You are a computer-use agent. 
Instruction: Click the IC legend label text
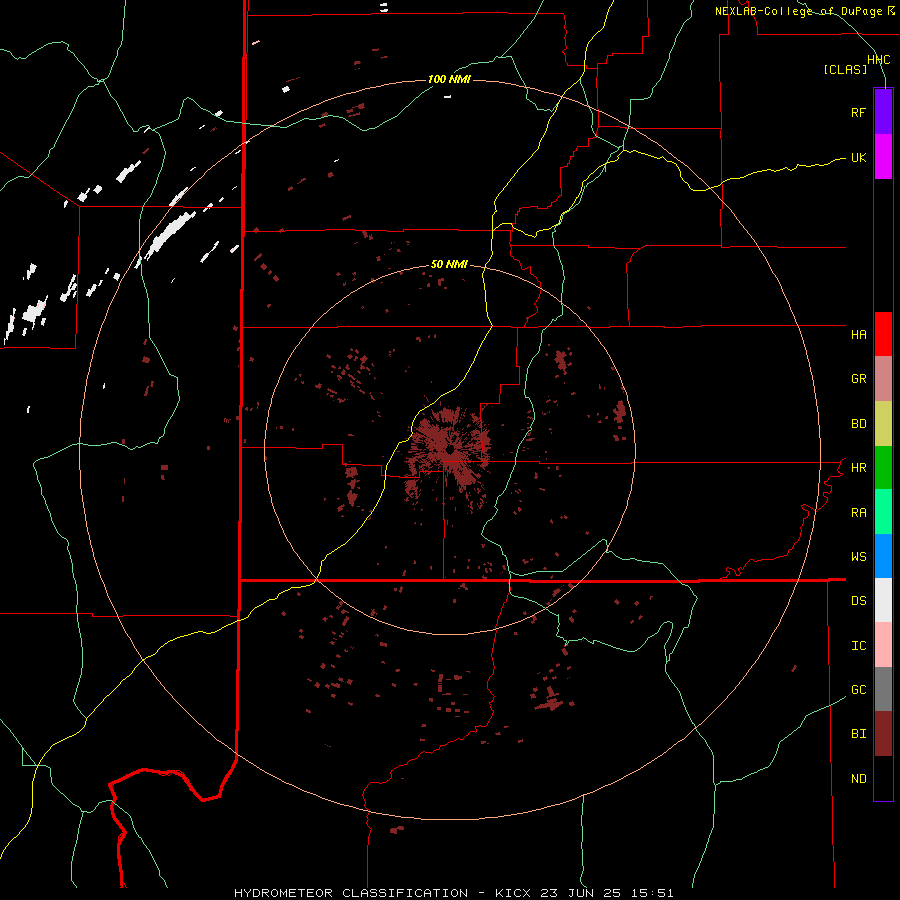(858, 646)
